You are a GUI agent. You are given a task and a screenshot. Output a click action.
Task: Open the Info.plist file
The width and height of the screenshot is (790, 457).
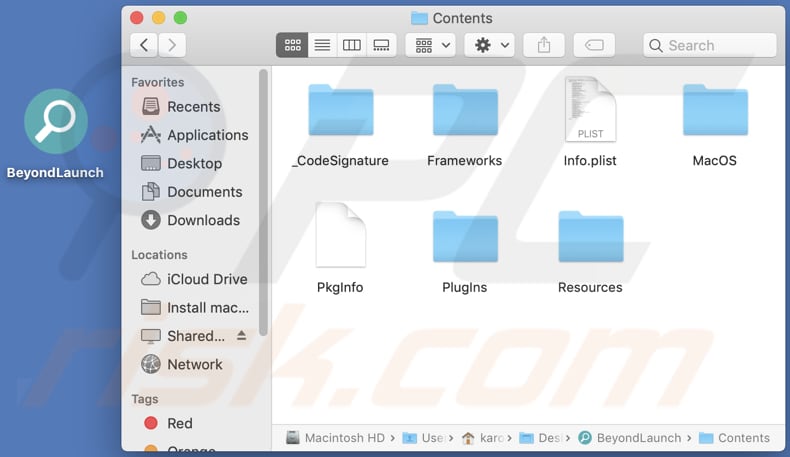click(x=590, y=110)
